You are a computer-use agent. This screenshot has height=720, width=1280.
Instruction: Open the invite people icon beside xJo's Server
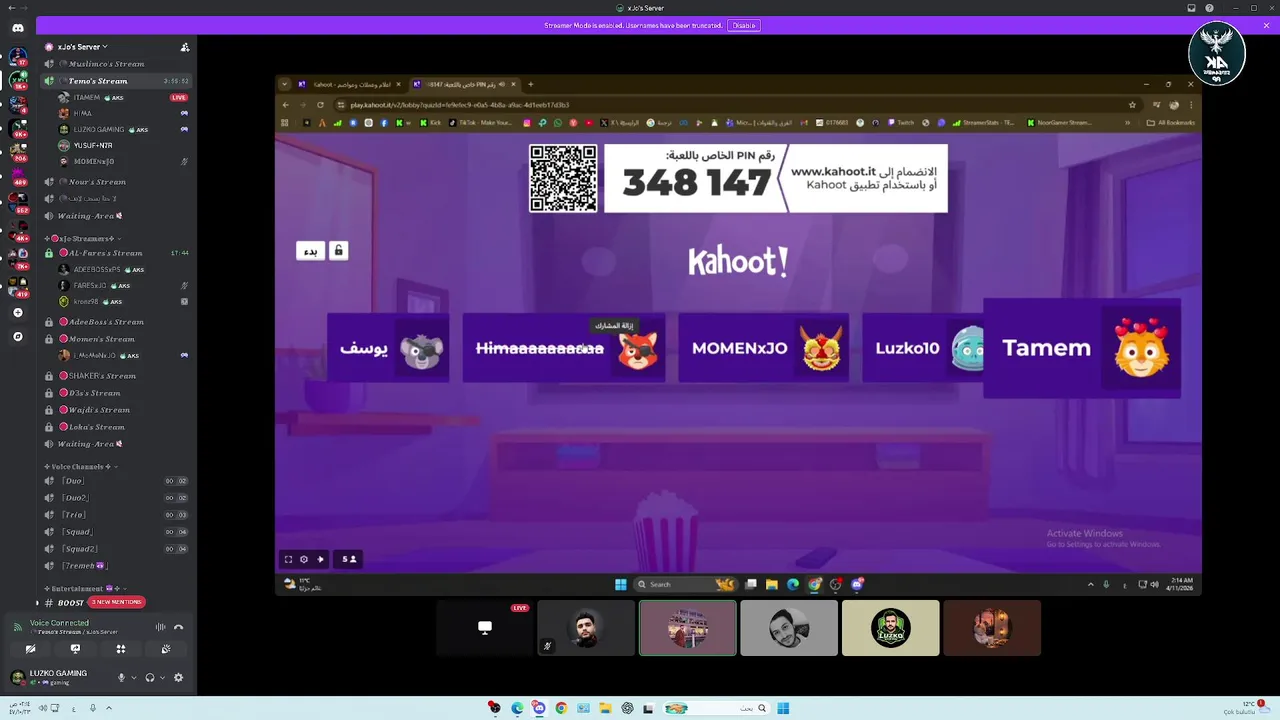(184, 47)
